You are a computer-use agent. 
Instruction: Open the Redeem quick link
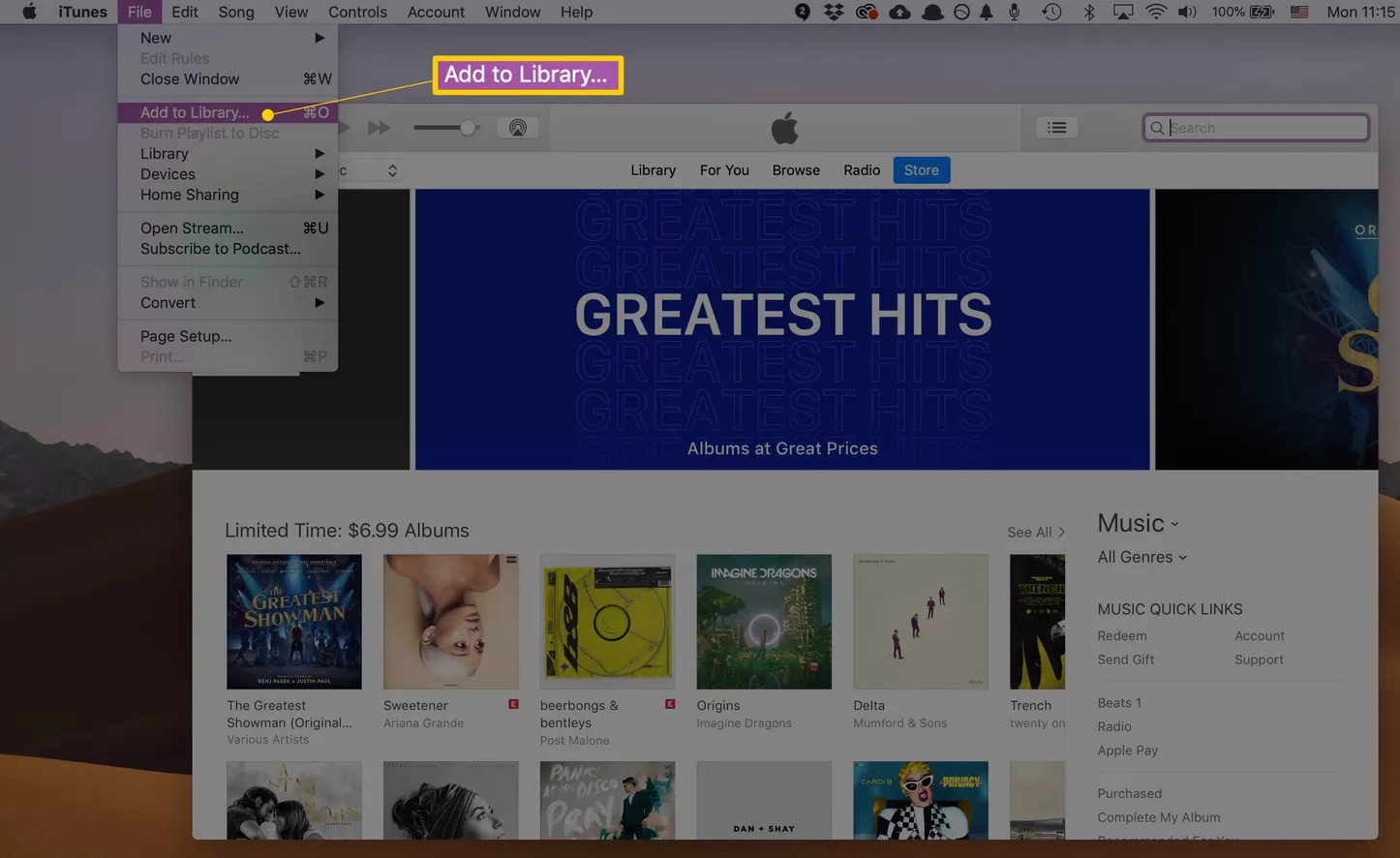(1121, 636)
